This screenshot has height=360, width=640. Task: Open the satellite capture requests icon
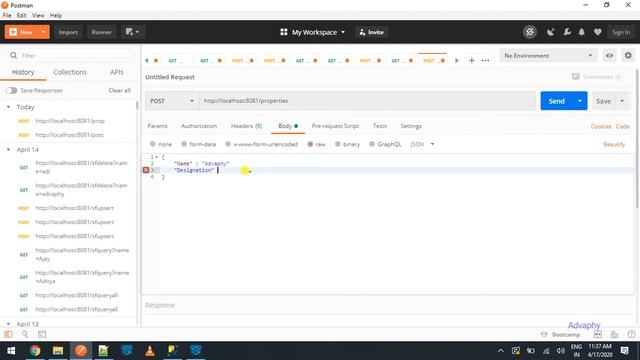pos(551,32)
